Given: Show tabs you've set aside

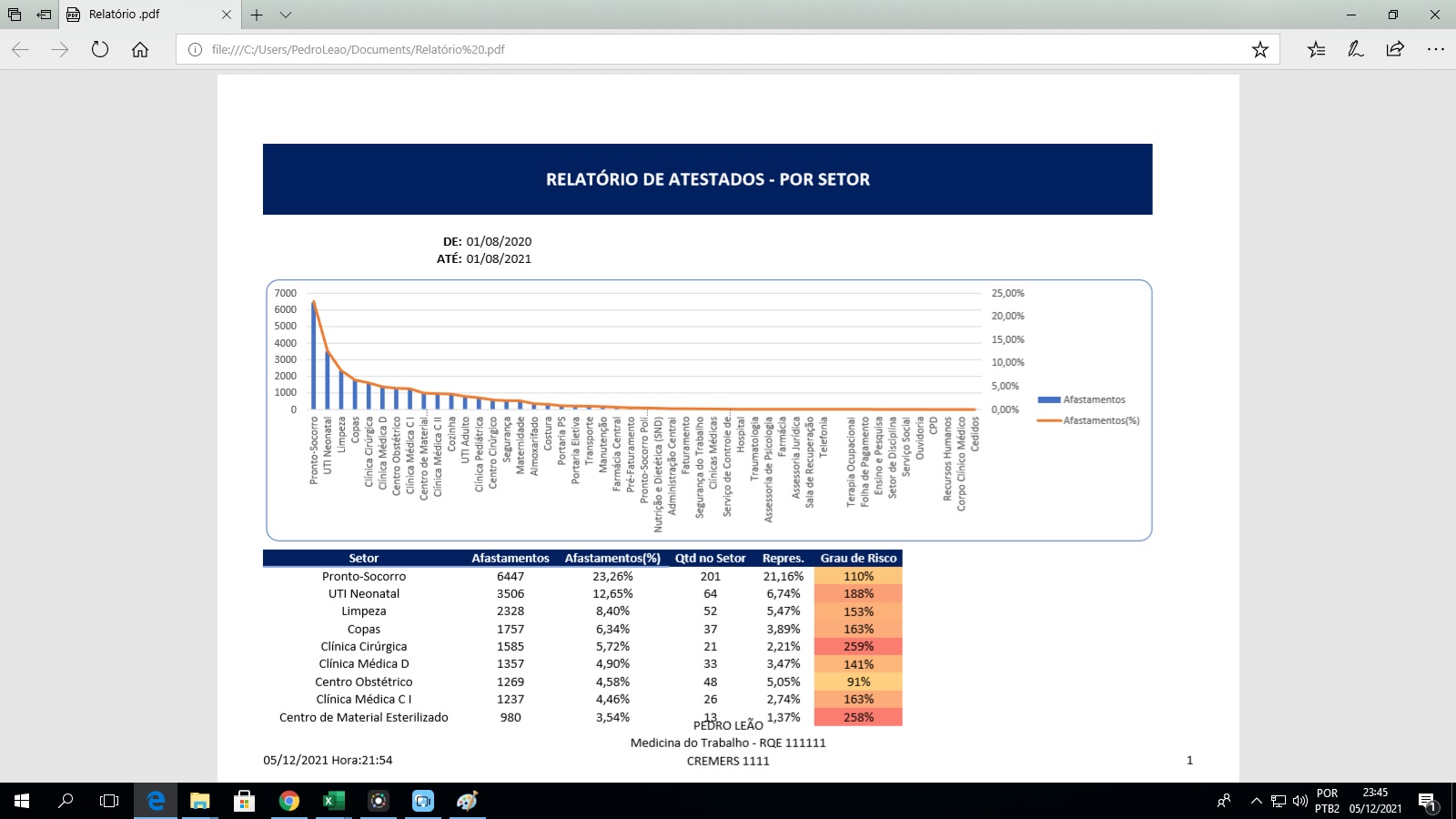Looking at the screenshot, I should point(15,15).
